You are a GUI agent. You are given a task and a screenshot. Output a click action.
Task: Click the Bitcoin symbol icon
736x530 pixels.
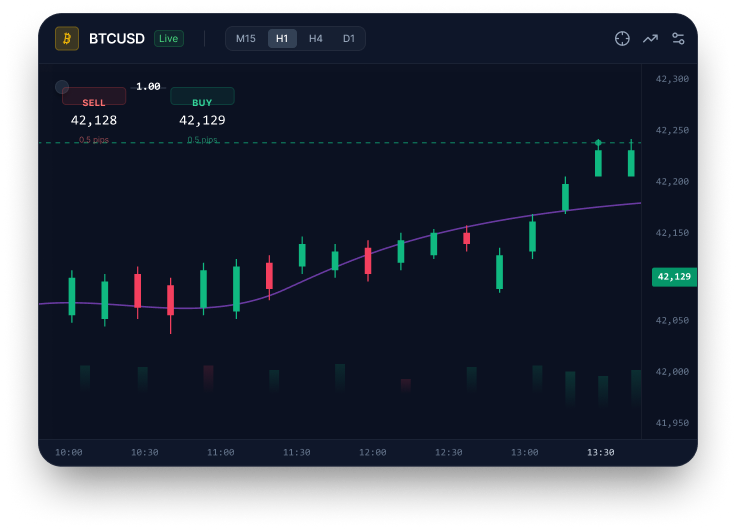tap(67, 38)
